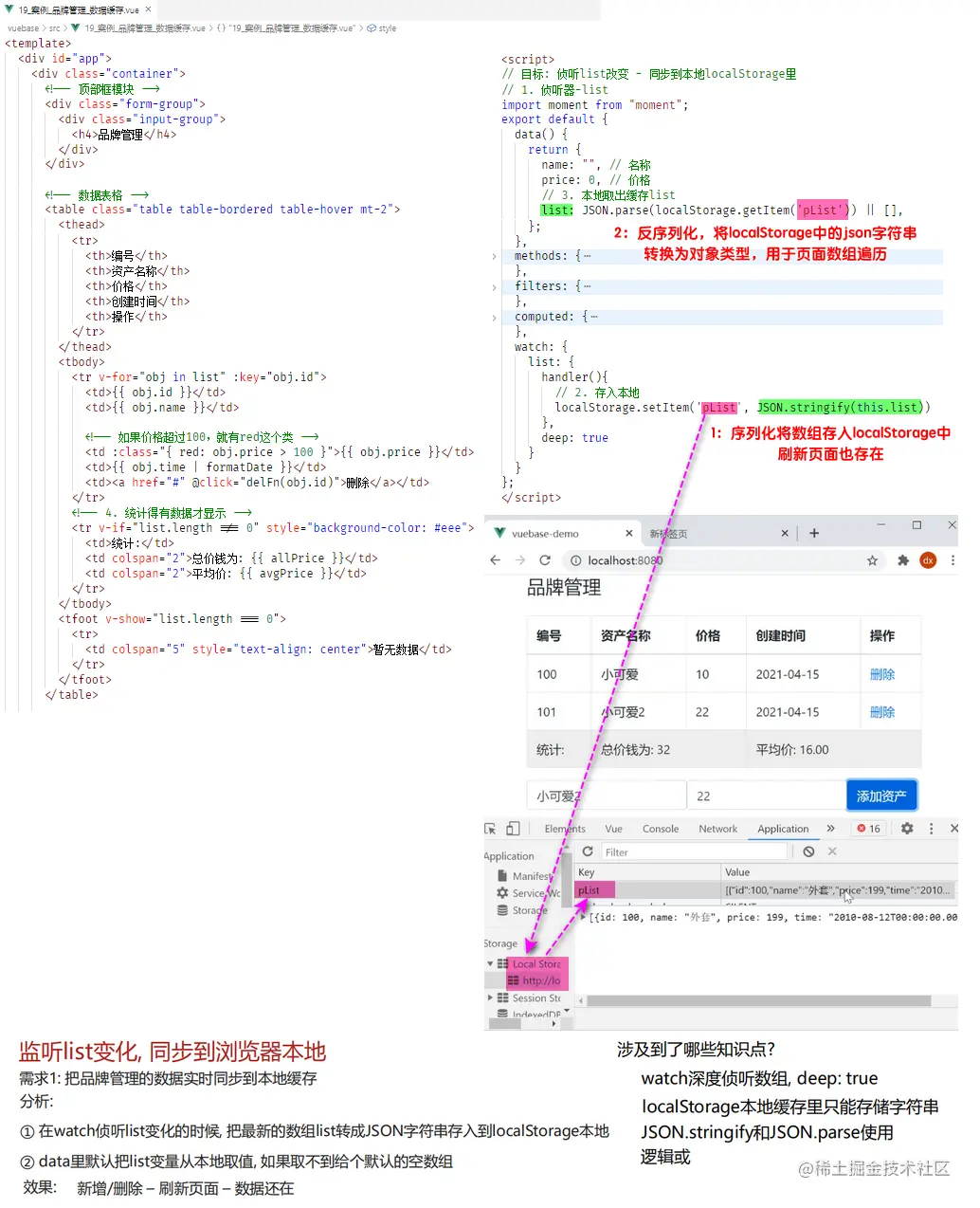Click 删除 link for row 101
Viewport: 980px width, 1208px height.
[882, 712]
